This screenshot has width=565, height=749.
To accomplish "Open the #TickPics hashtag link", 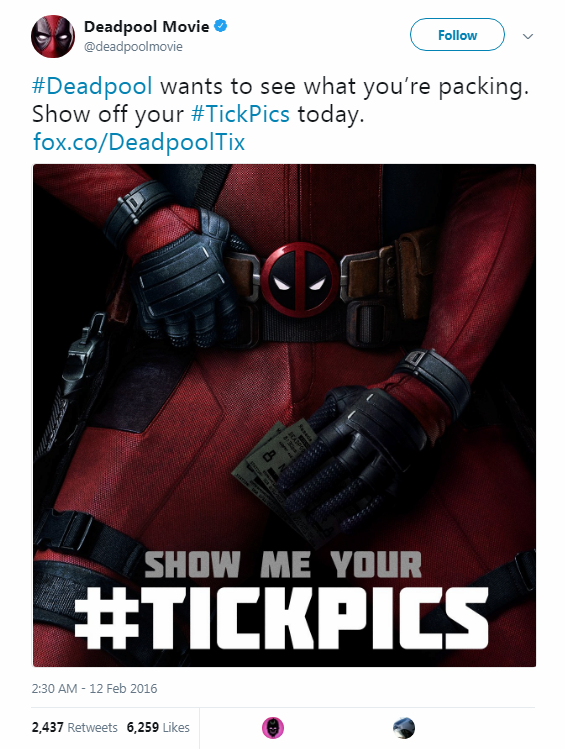I will 240,114.
